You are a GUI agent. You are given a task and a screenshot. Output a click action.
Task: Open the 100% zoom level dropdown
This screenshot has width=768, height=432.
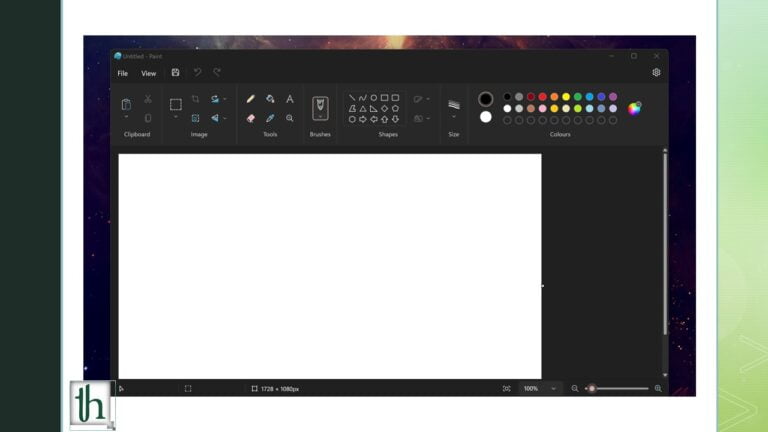553,388
